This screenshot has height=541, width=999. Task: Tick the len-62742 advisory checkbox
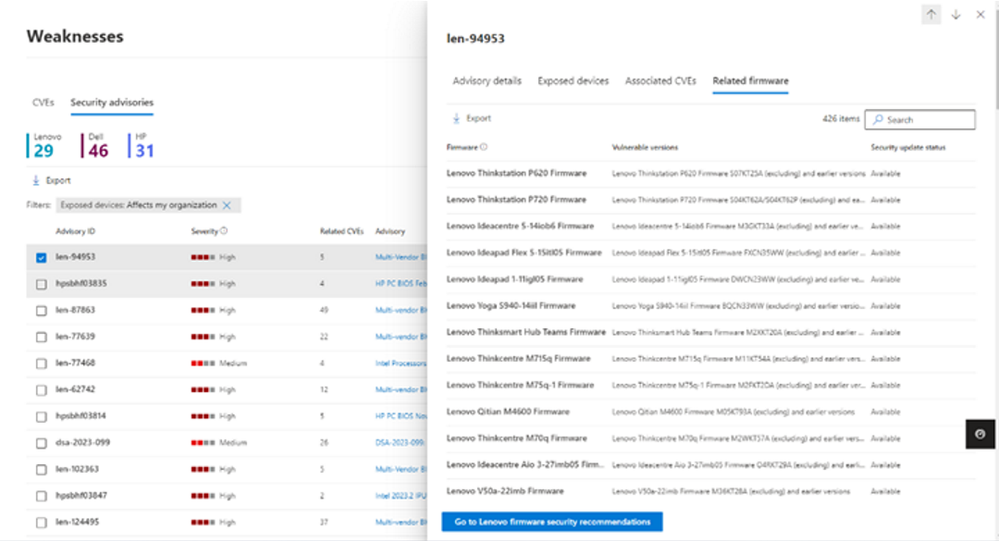(41, 390)
